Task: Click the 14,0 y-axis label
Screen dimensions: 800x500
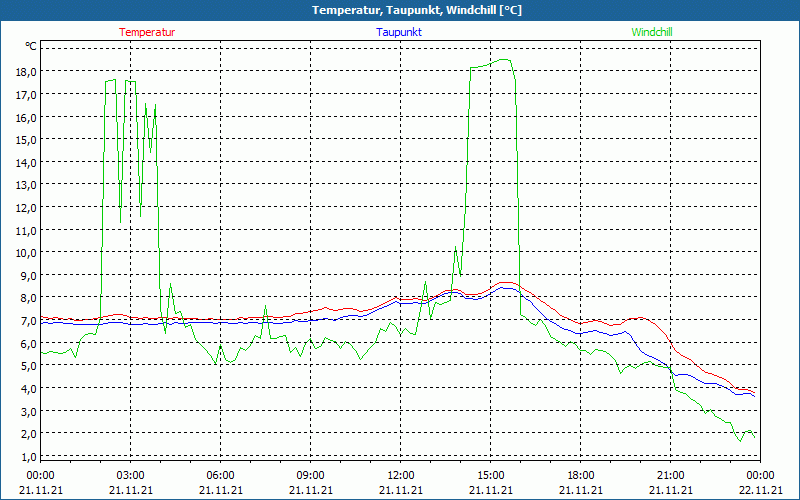Action: (x=26, y=163)
